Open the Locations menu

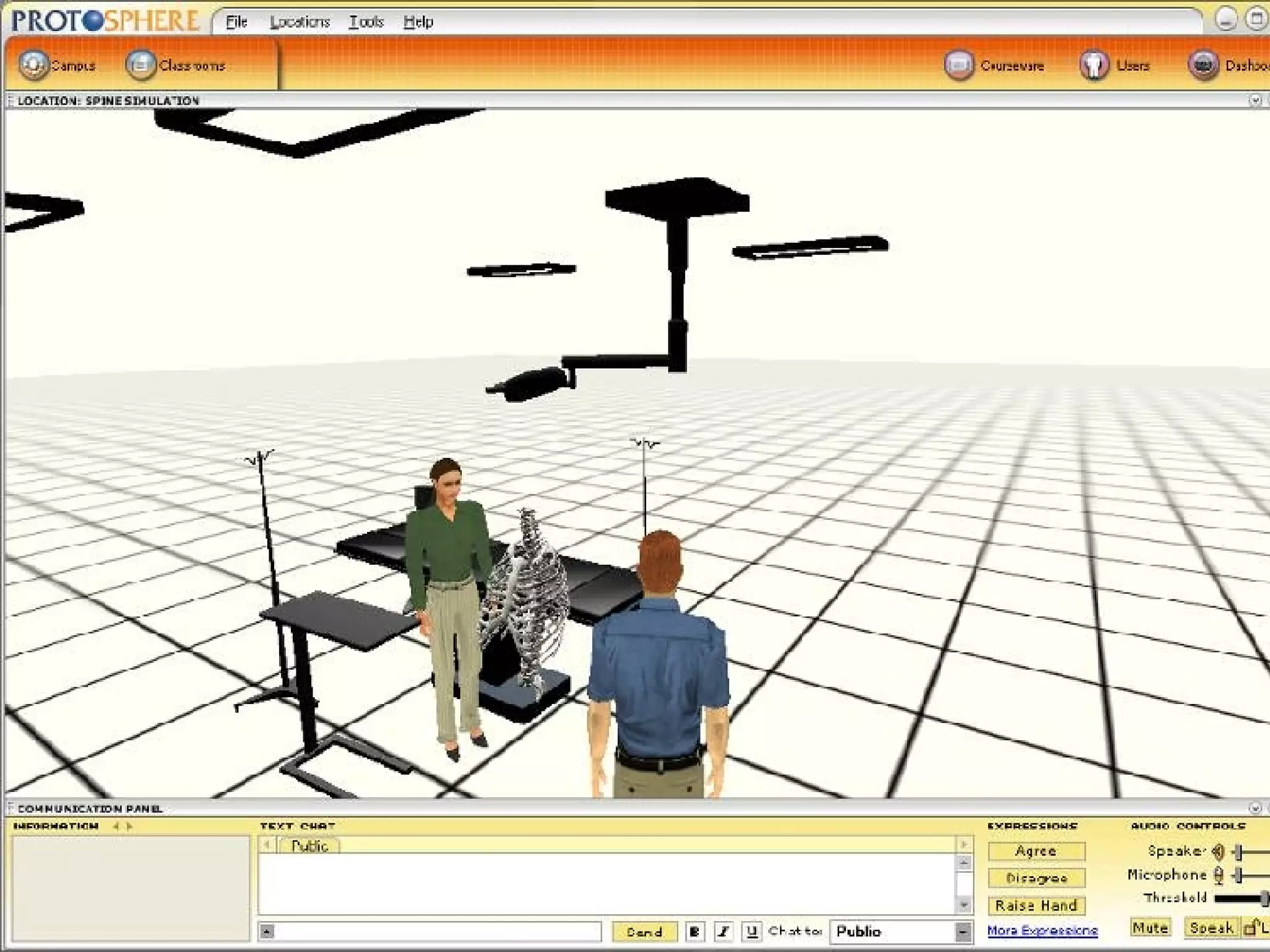coord(300,22)
